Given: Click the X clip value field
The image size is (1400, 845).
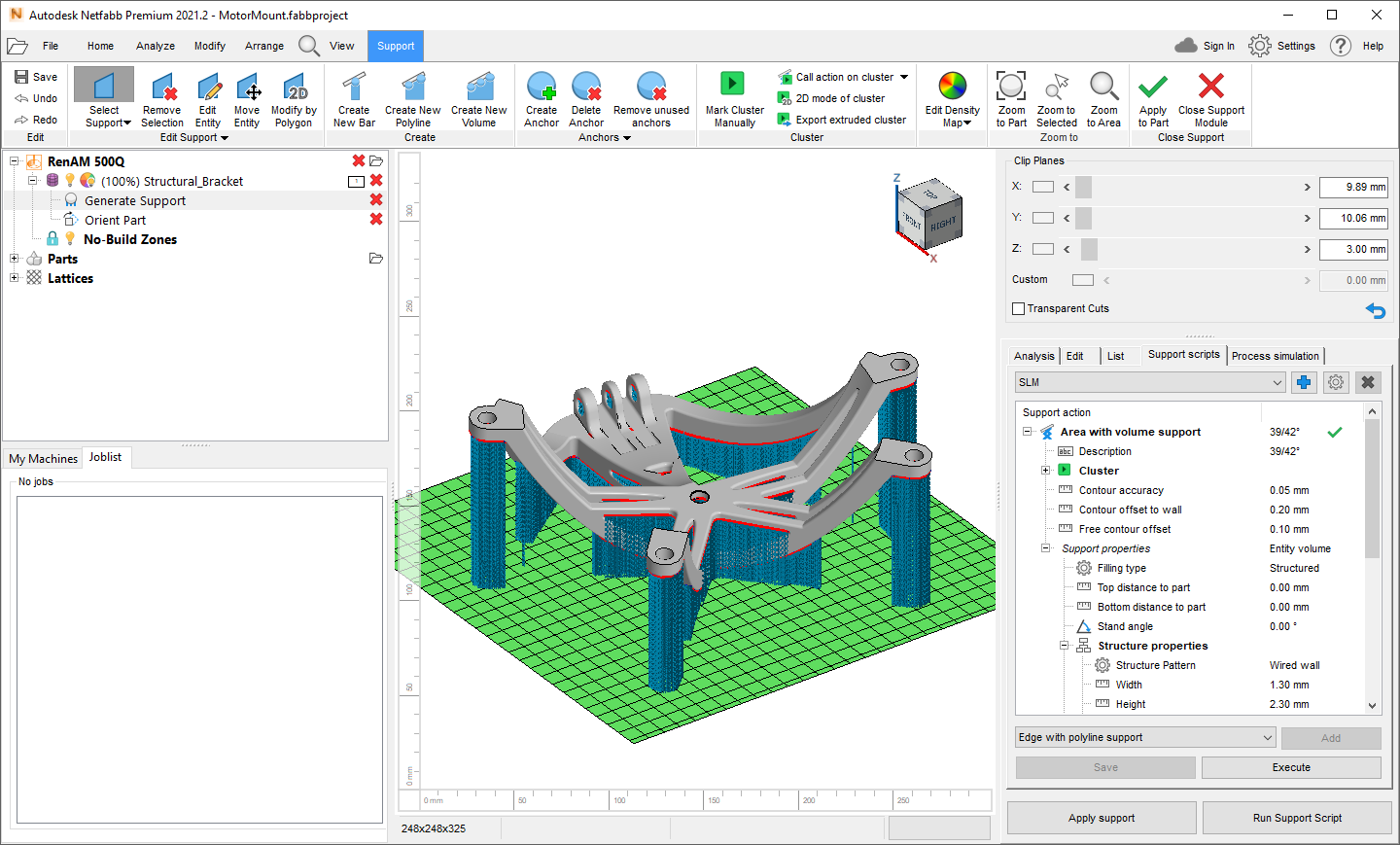Looking at the screenshot, I should pos(1353,187).
